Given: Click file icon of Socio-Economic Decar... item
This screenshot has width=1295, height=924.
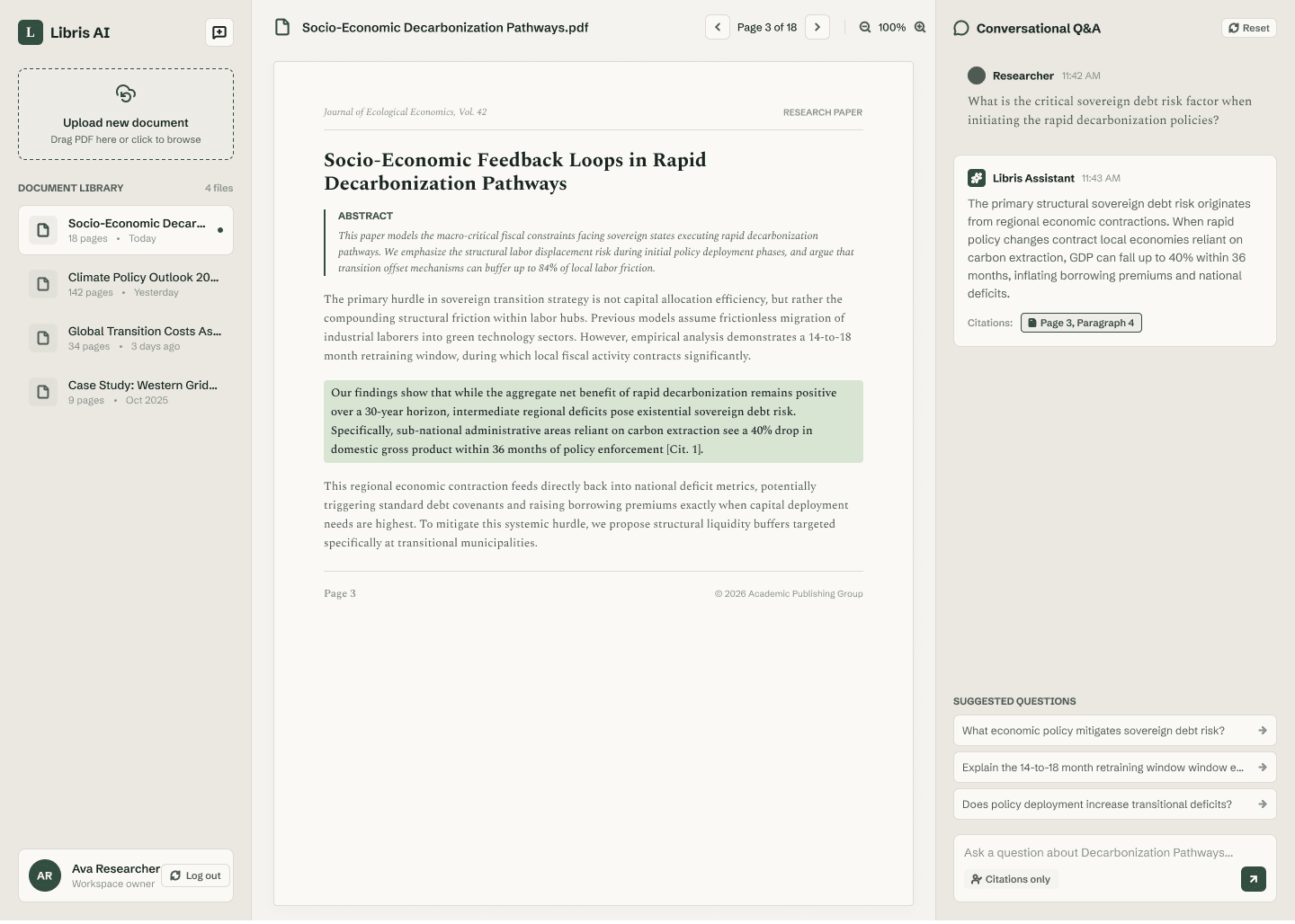Looking at the screenshot, I should pos(43,230).
